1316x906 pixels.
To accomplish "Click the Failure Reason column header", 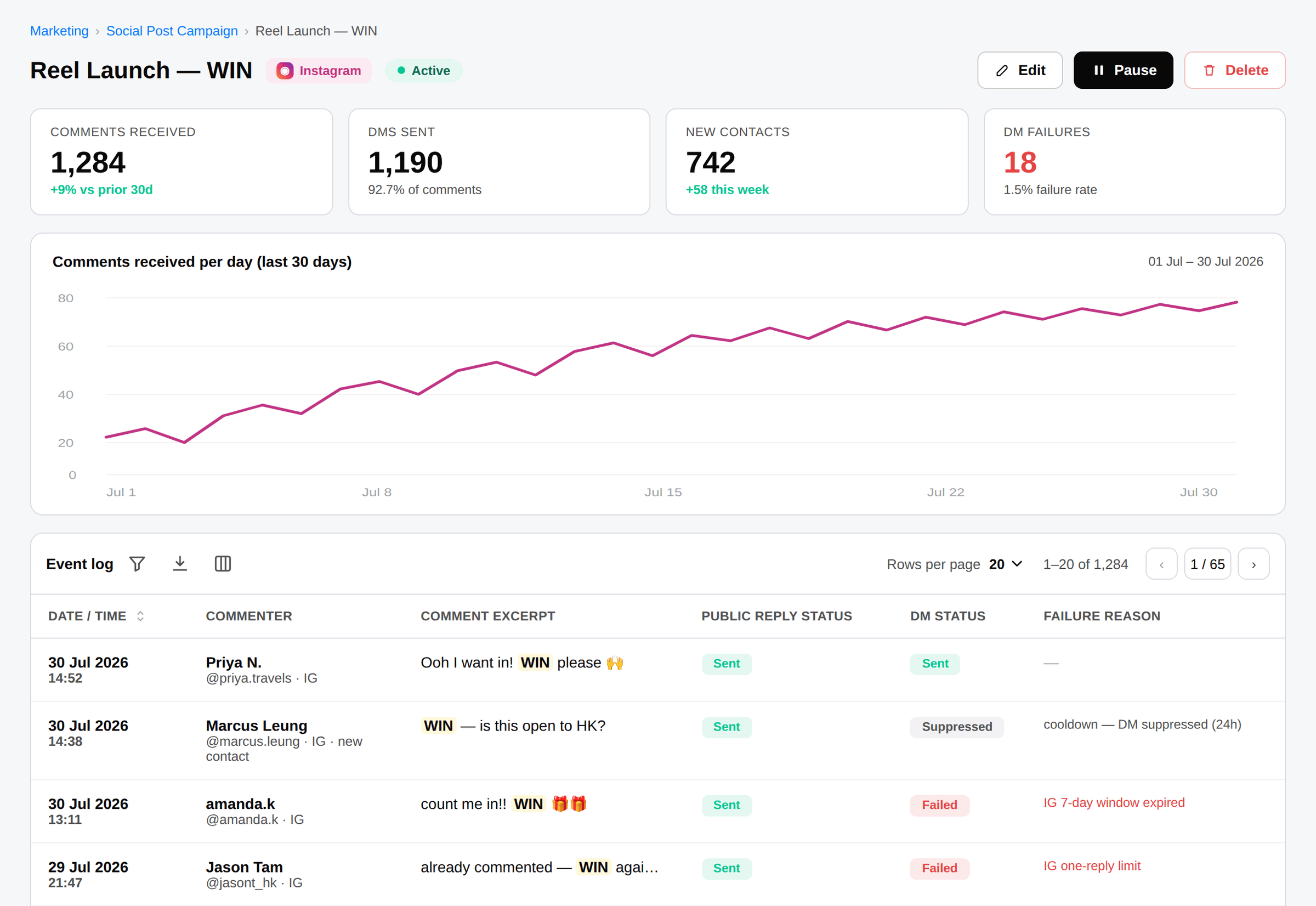I will [x=1102, y=616].
